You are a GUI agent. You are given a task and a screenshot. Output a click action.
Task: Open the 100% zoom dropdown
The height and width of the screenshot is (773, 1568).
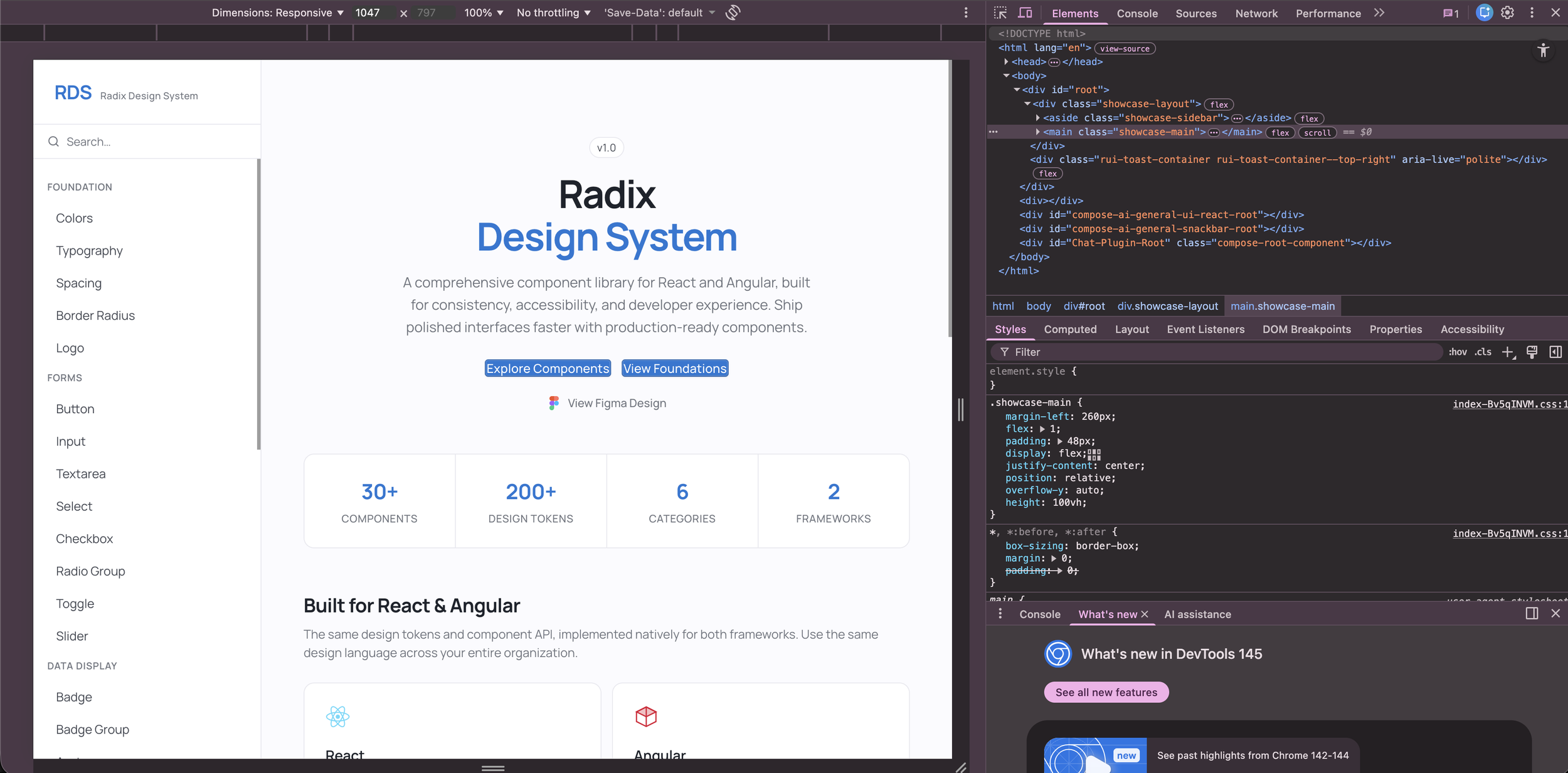tap(484, 13)
